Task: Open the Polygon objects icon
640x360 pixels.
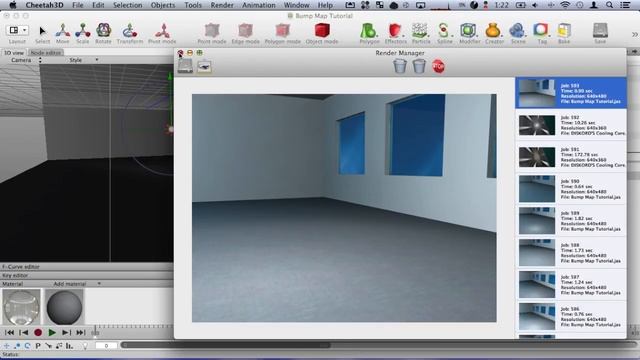Action: click(369, 31)
